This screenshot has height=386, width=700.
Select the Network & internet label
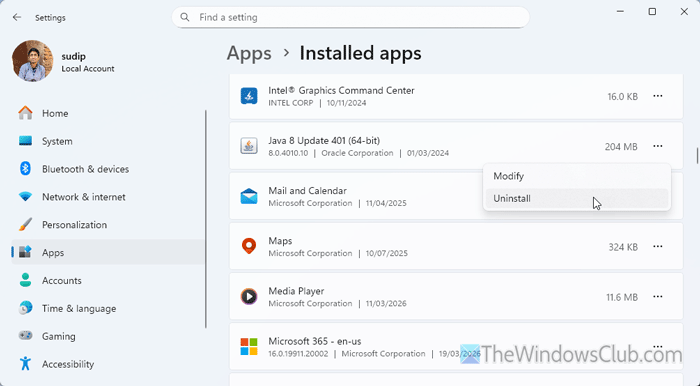coord(83,197)
